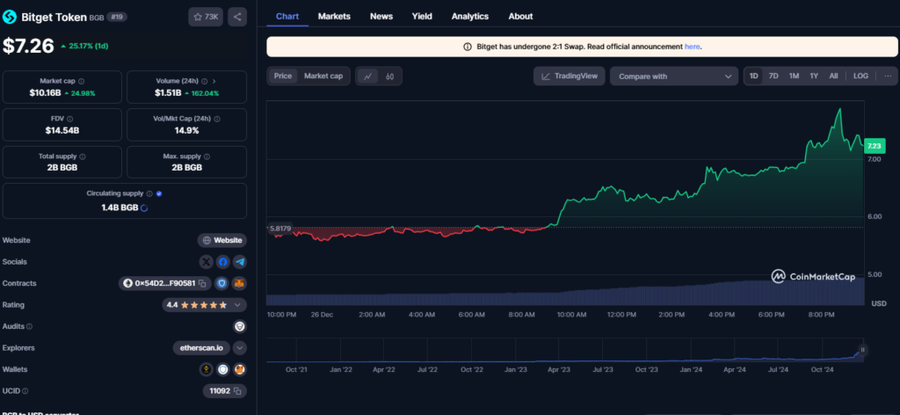Click the #19 rank badge
The image size is (900, 415).
[117, 17]
